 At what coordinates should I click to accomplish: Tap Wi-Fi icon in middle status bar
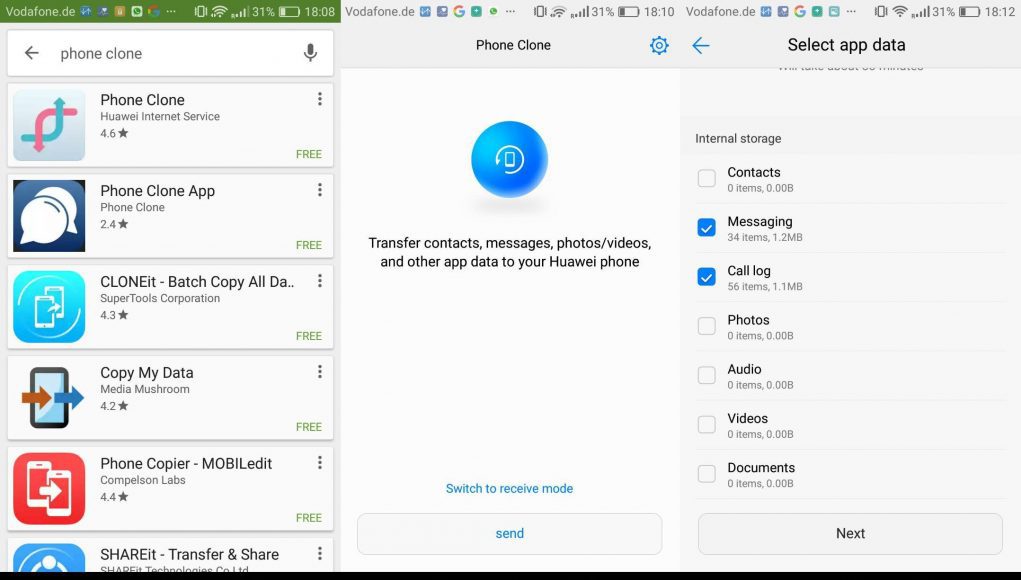click(x=558, y=12)
